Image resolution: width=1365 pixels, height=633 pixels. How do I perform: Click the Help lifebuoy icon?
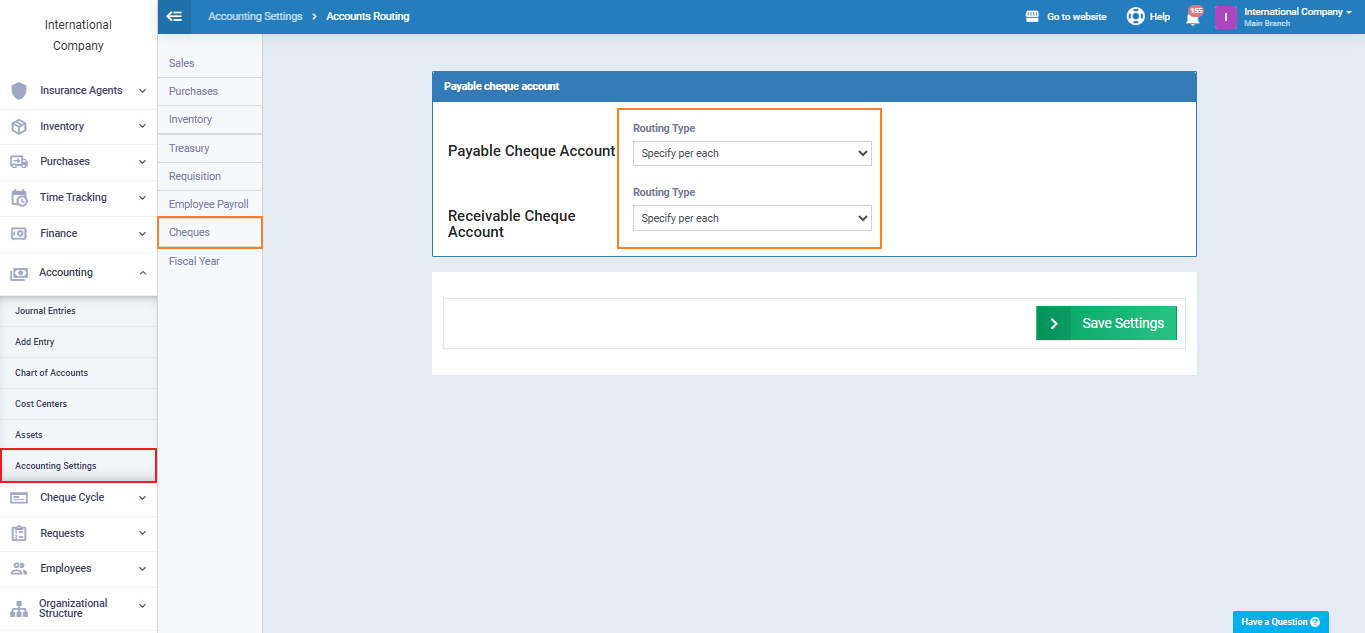click(x=1135, y=17)
